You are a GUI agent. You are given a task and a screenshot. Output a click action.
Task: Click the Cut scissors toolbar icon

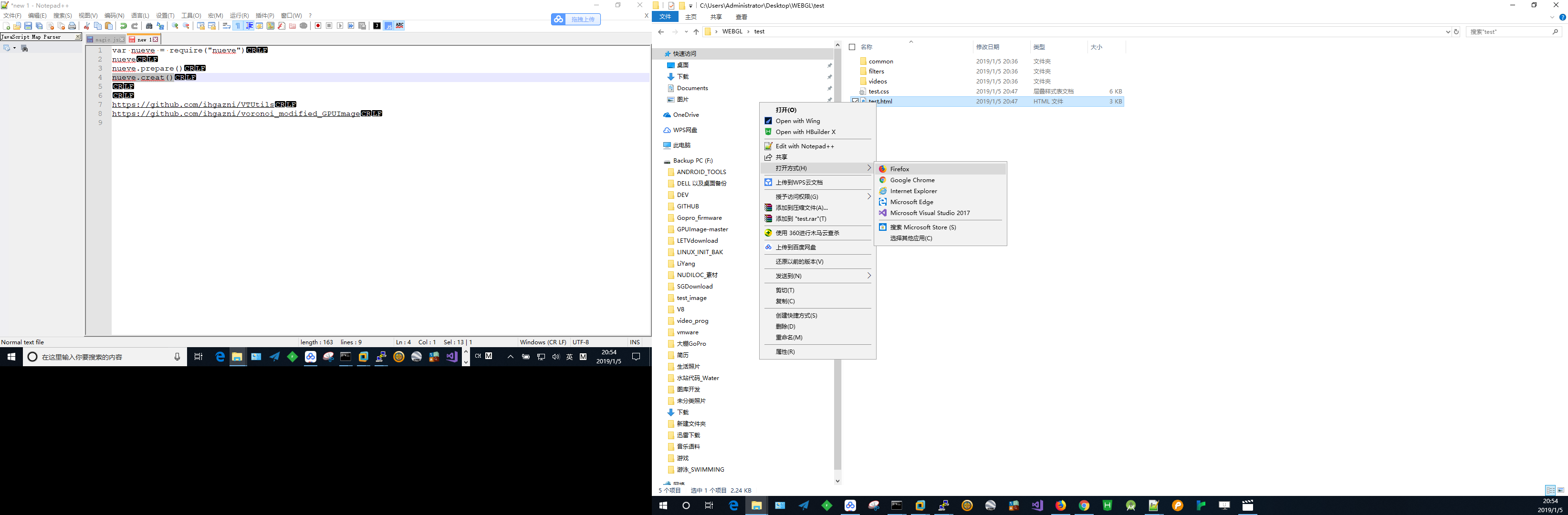click(86, 26)
